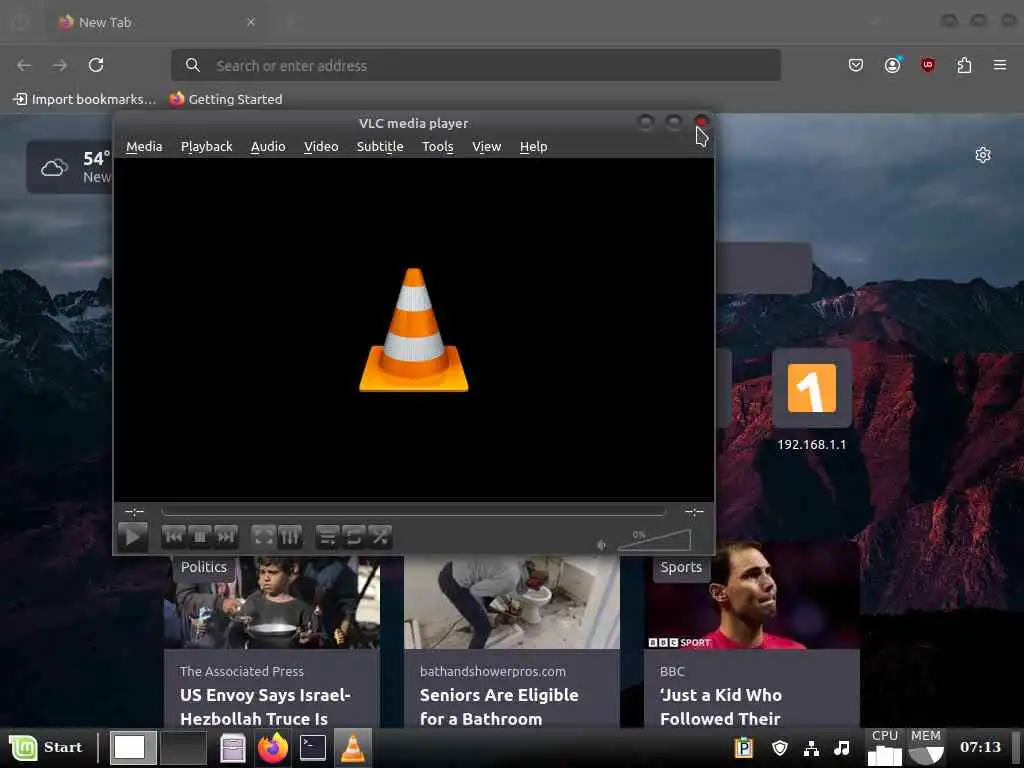Open Firefox hamburger application menu
The width and height of the screenshot is (1024, 768).
[x=1000, y=65]
